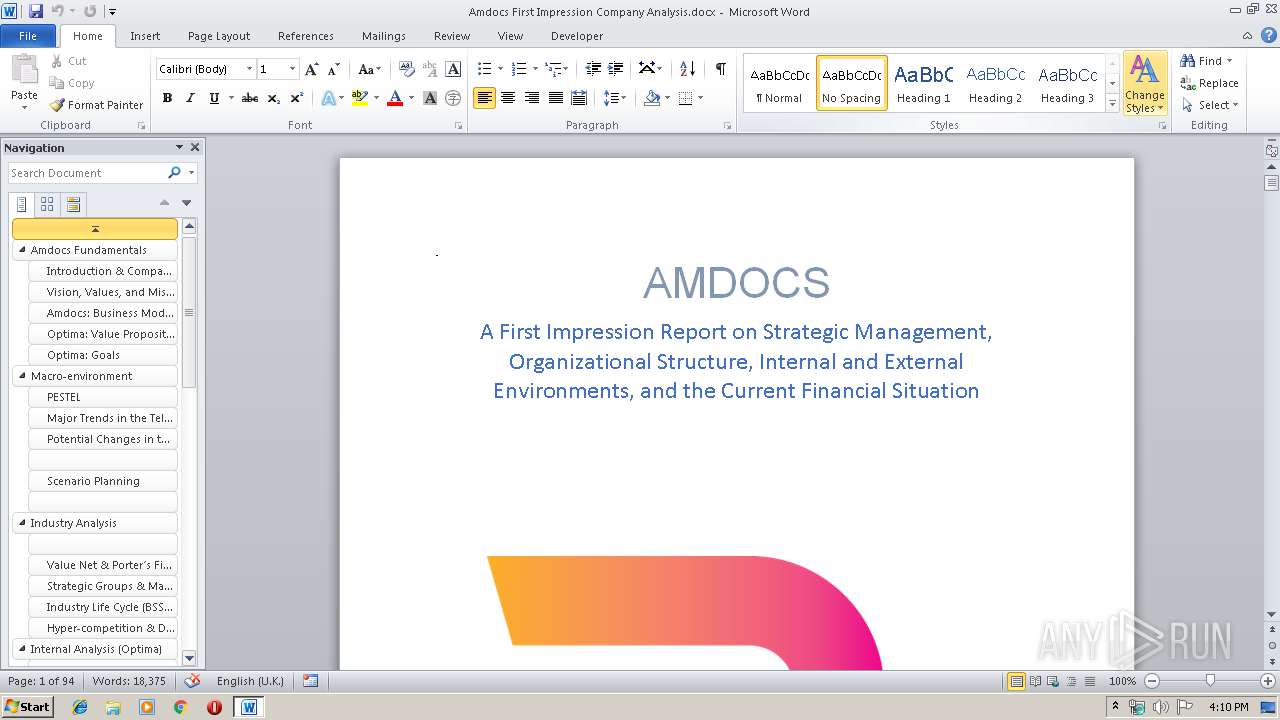Toggle superscript formatting
The width and height of the screenshot is (1280, 720).
click(x=297, y=98)
